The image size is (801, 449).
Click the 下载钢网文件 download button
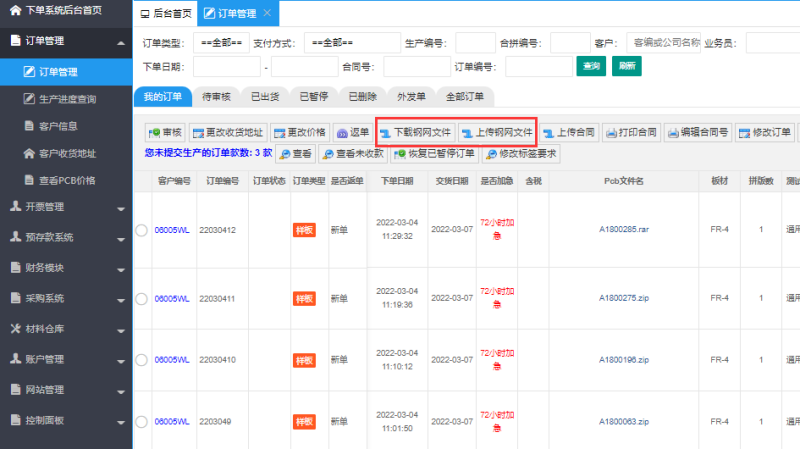pyautogui.click(x=416, y=132)
